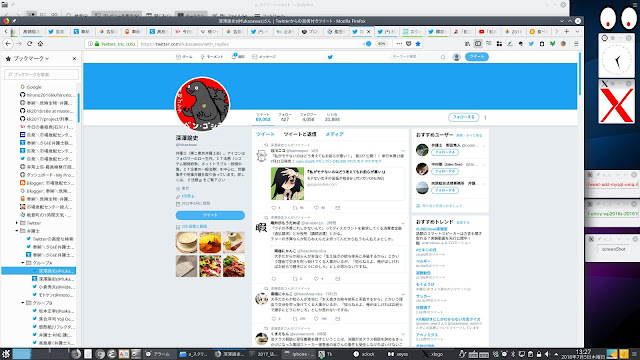Open profile three-dot options next to follow button

485,117
